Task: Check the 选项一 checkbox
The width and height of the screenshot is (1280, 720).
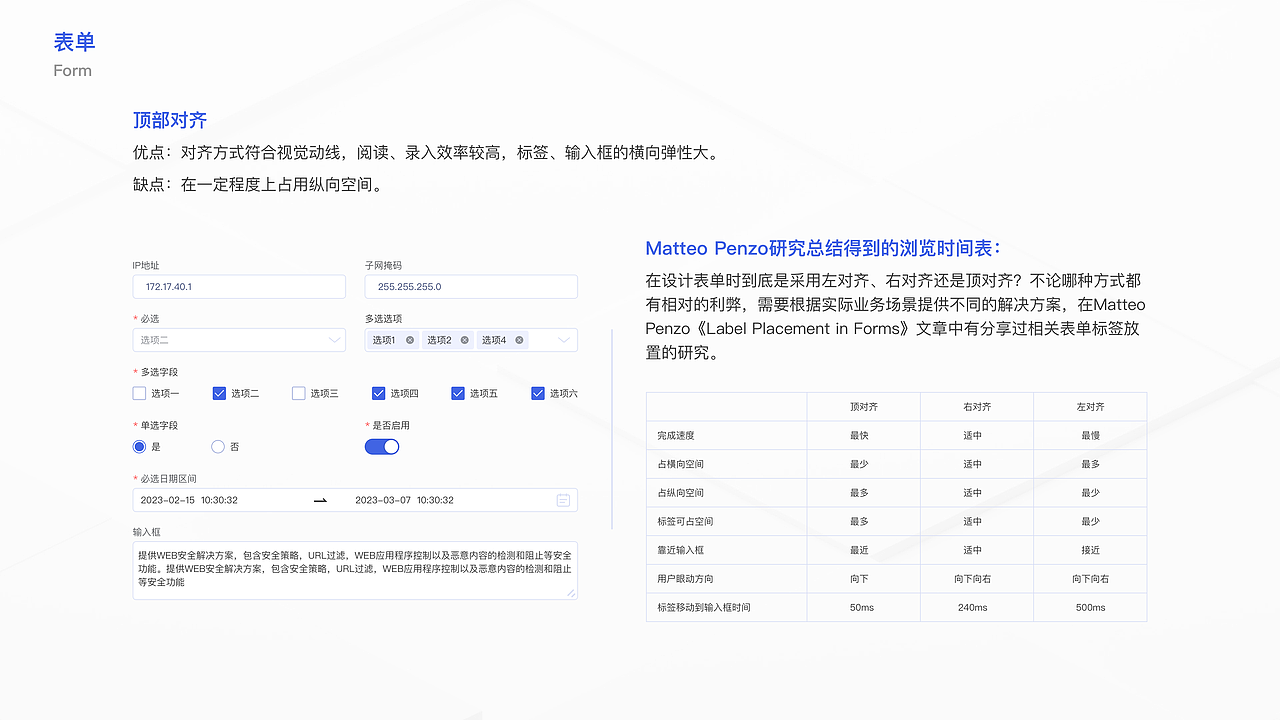Action: pyautogui.click(x=139, y=393)
